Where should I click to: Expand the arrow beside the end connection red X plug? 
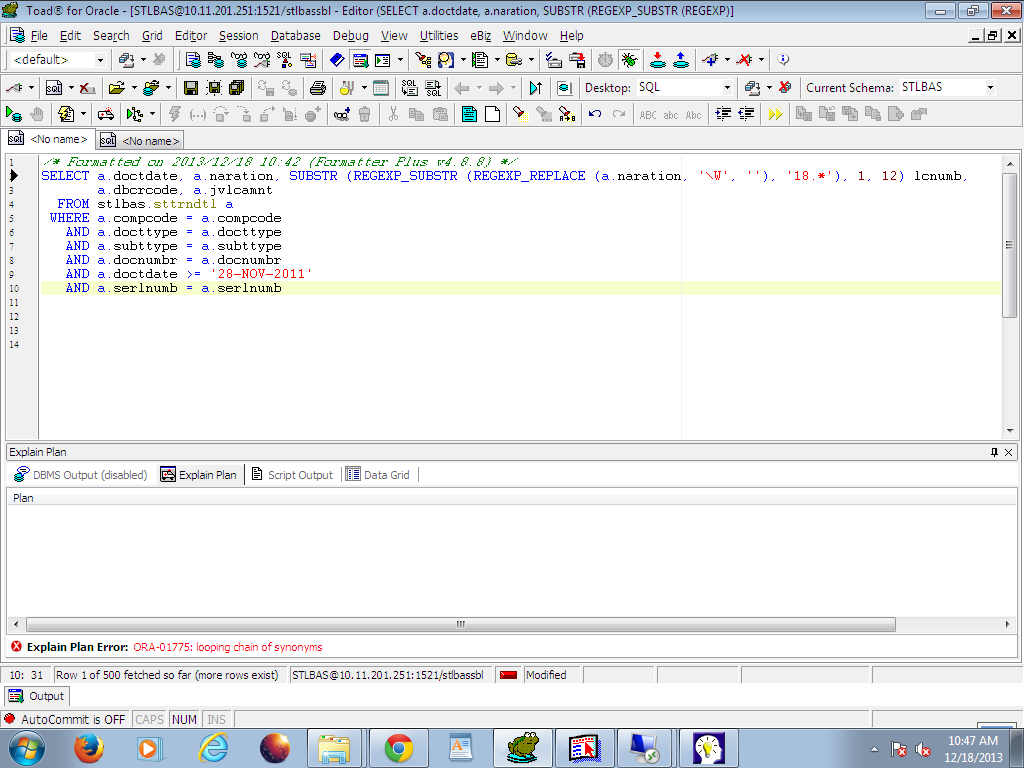tap(761, 60)
